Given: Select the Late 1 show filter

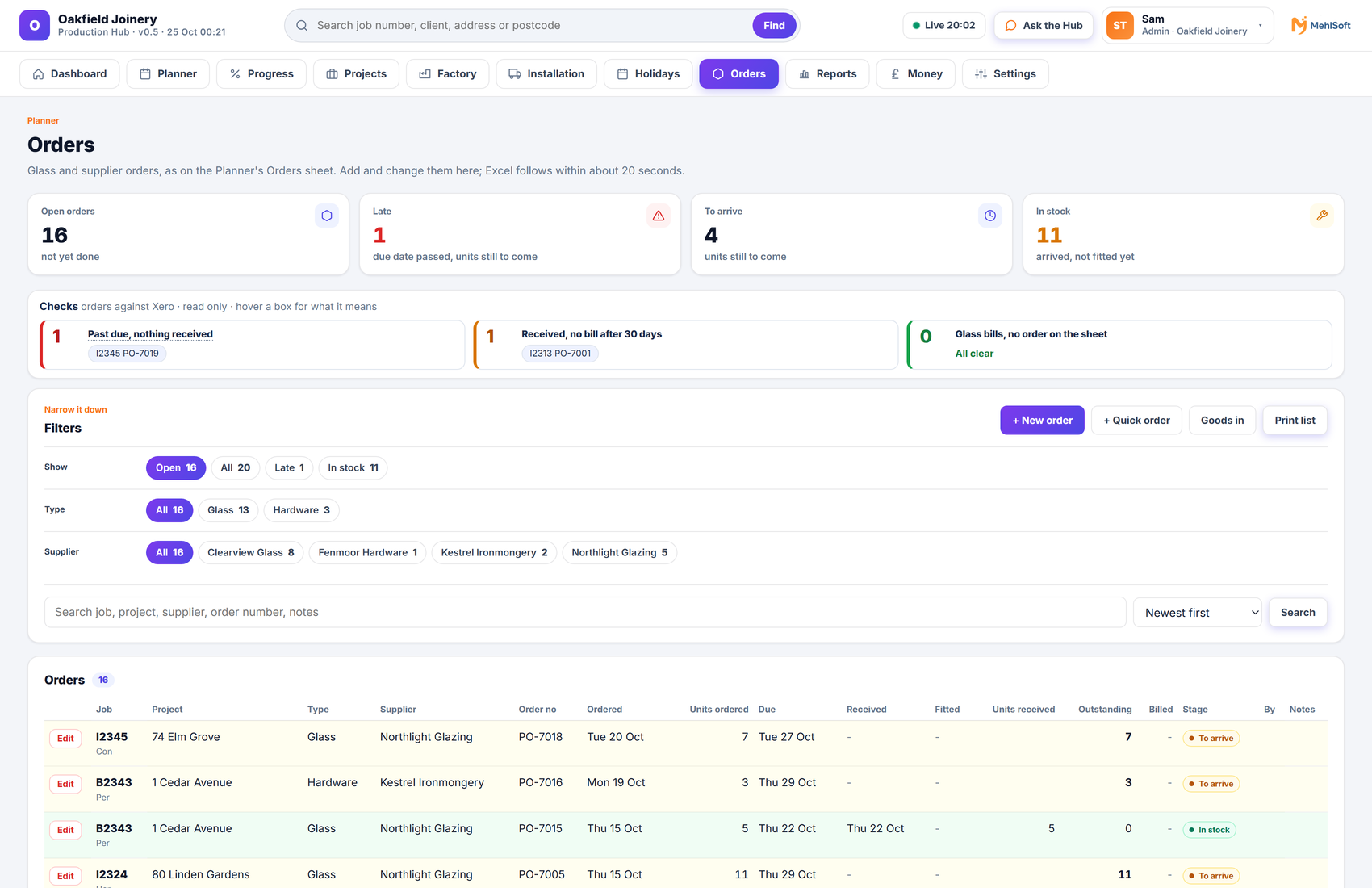Looking at the screenshot, I should coord(289,467).
